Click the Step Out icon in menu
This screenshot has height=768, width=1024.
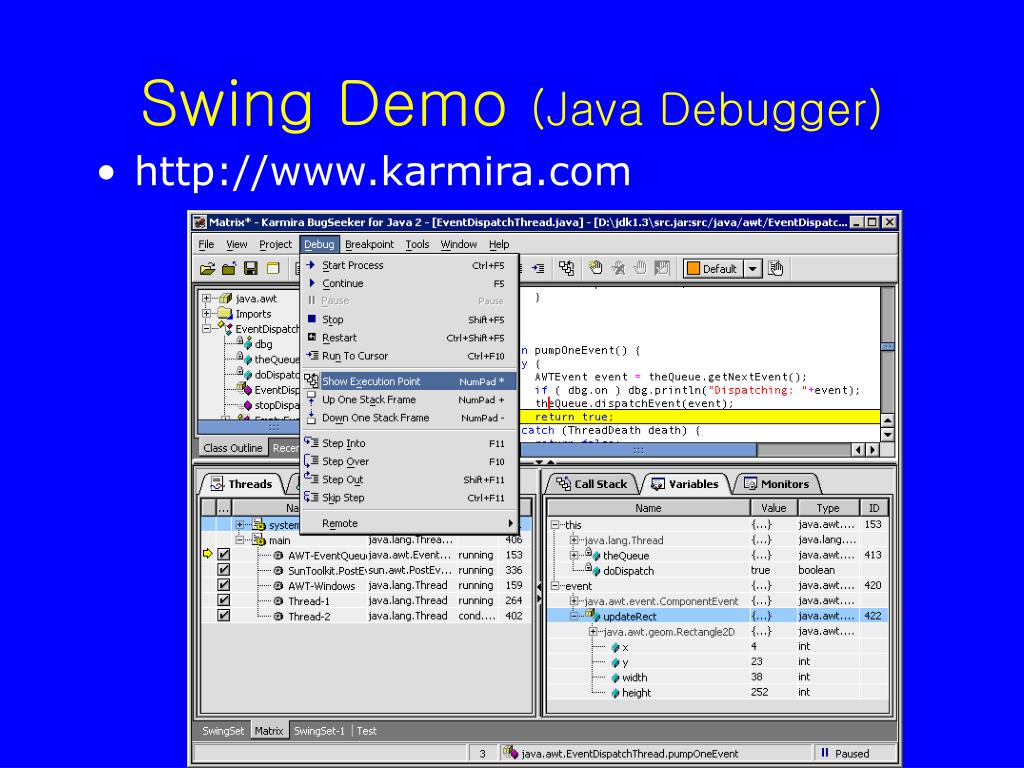312,479
